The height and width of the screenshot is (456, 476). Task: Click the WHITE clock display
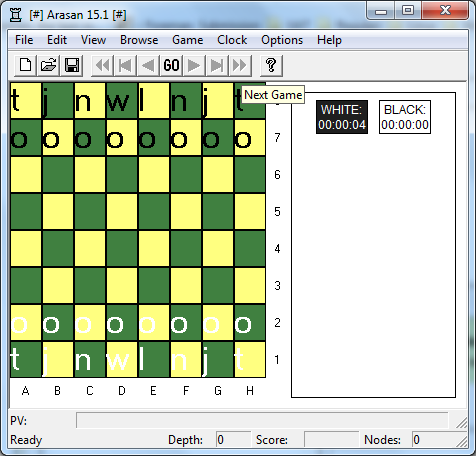point(342,117)
